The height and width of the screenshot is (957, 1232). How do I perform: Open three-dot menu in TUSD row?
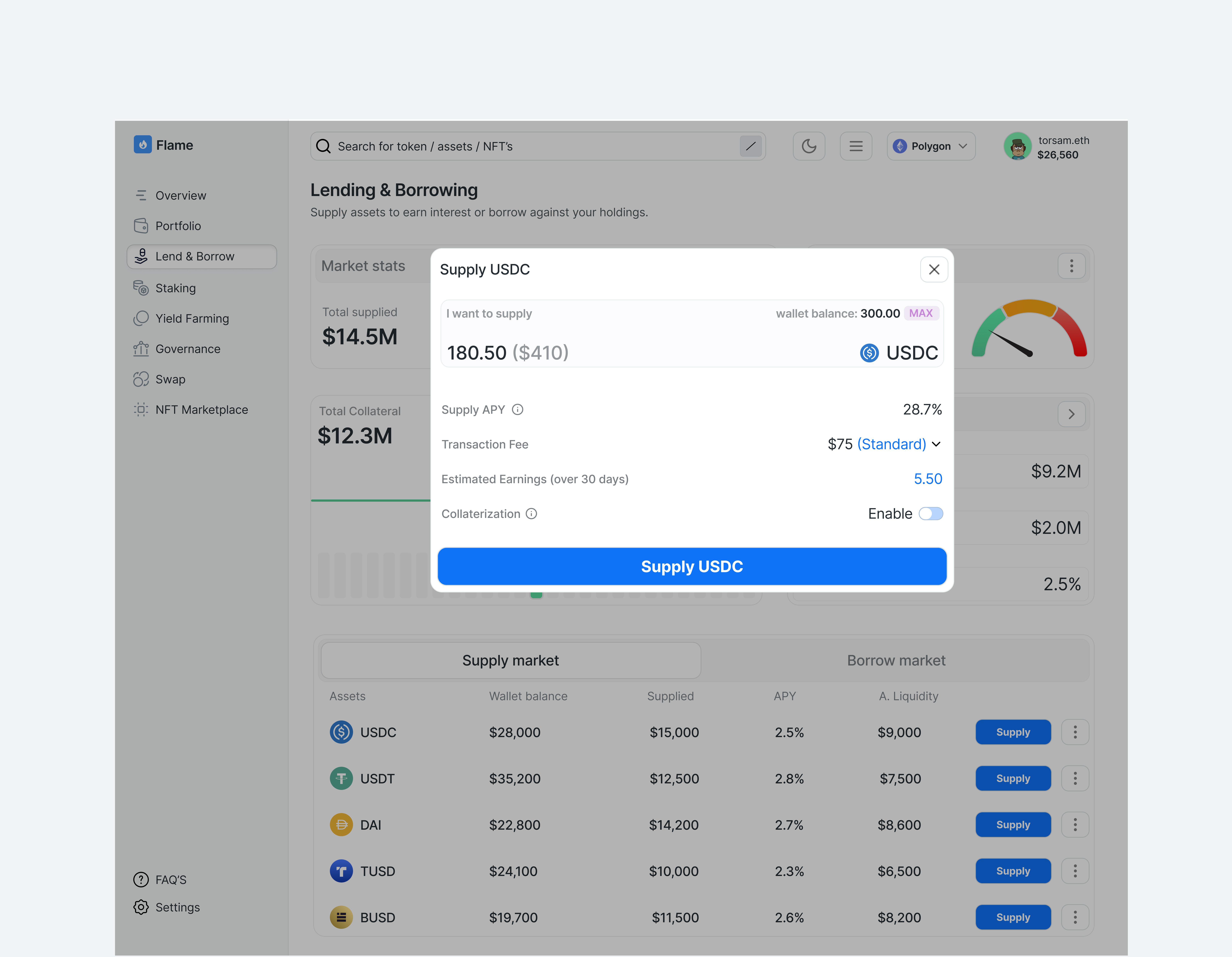pyautogui.click(x=1075, y=871)
